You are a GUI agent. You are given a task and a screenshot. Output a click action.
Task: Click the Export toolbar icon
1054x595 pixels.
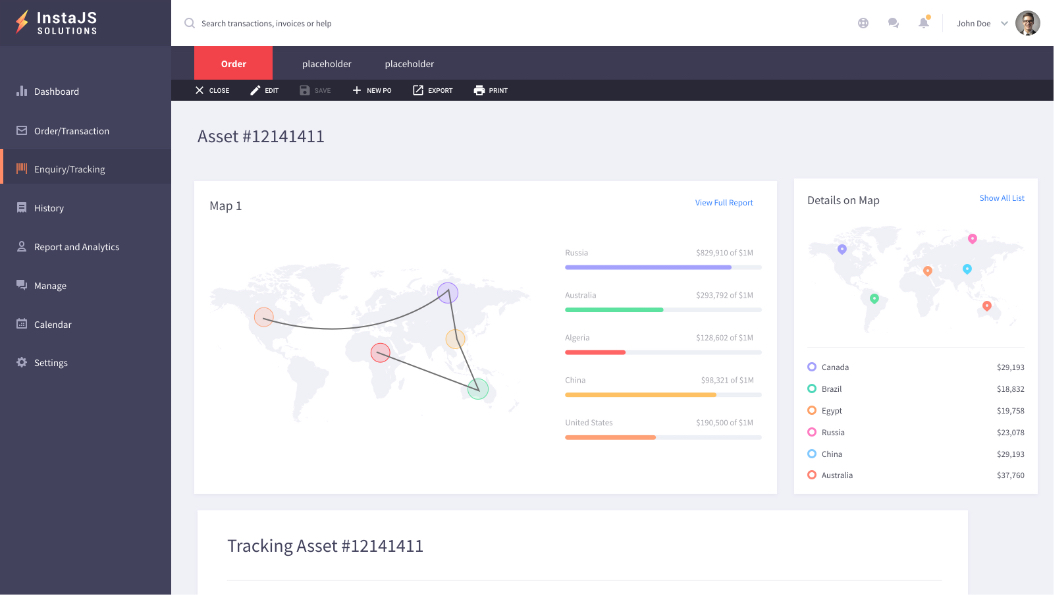pyautogui.click(x=419, y=90)
